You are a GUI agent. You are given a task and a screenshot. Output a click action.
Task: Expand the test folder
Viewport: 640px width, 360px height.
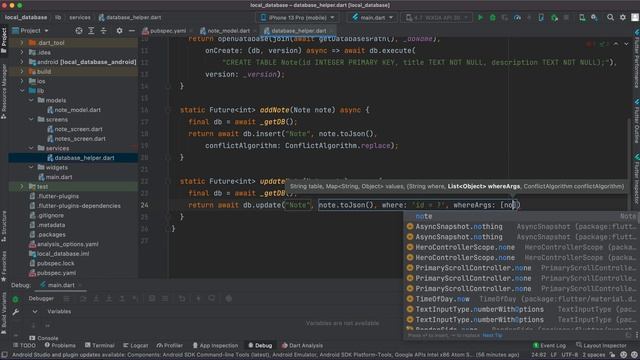pyautogui.click(x=22, y=187)
